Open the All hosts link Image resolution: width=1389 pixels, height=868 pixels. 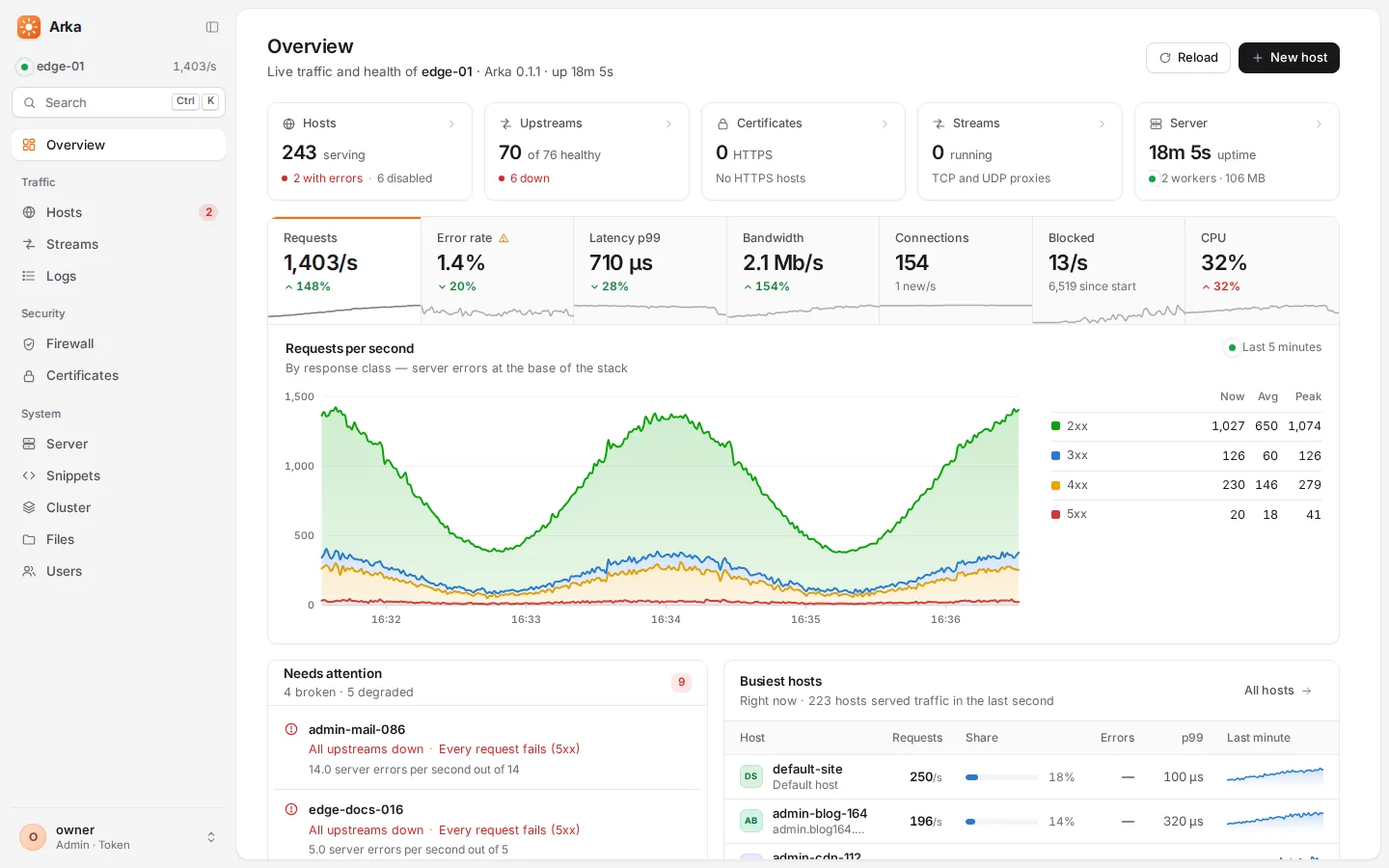(1278, 691)
